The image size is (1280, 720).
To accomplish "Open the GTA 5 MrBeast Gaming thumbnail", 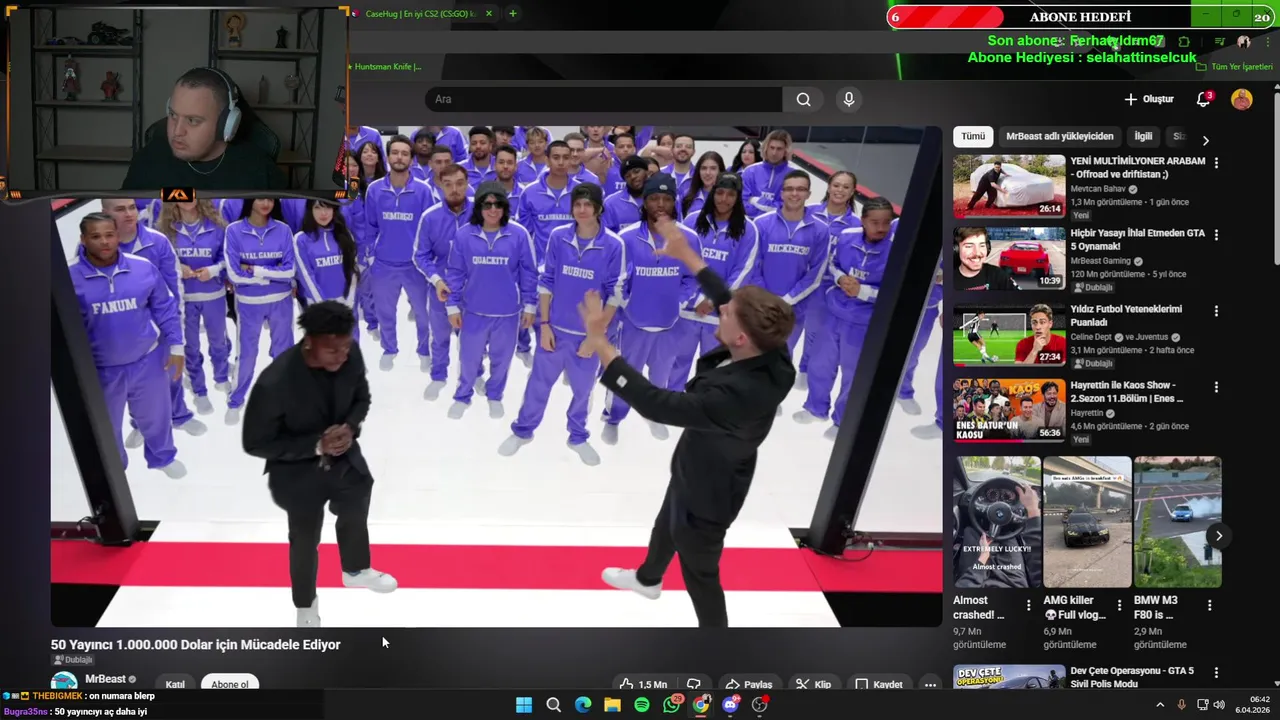I will (x=1009, y=259).
